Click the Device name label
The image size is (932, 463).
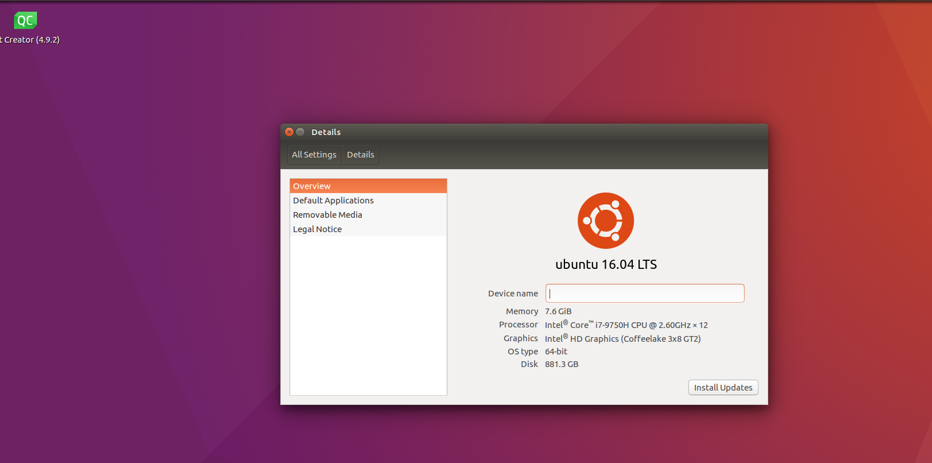pos(513,294)
